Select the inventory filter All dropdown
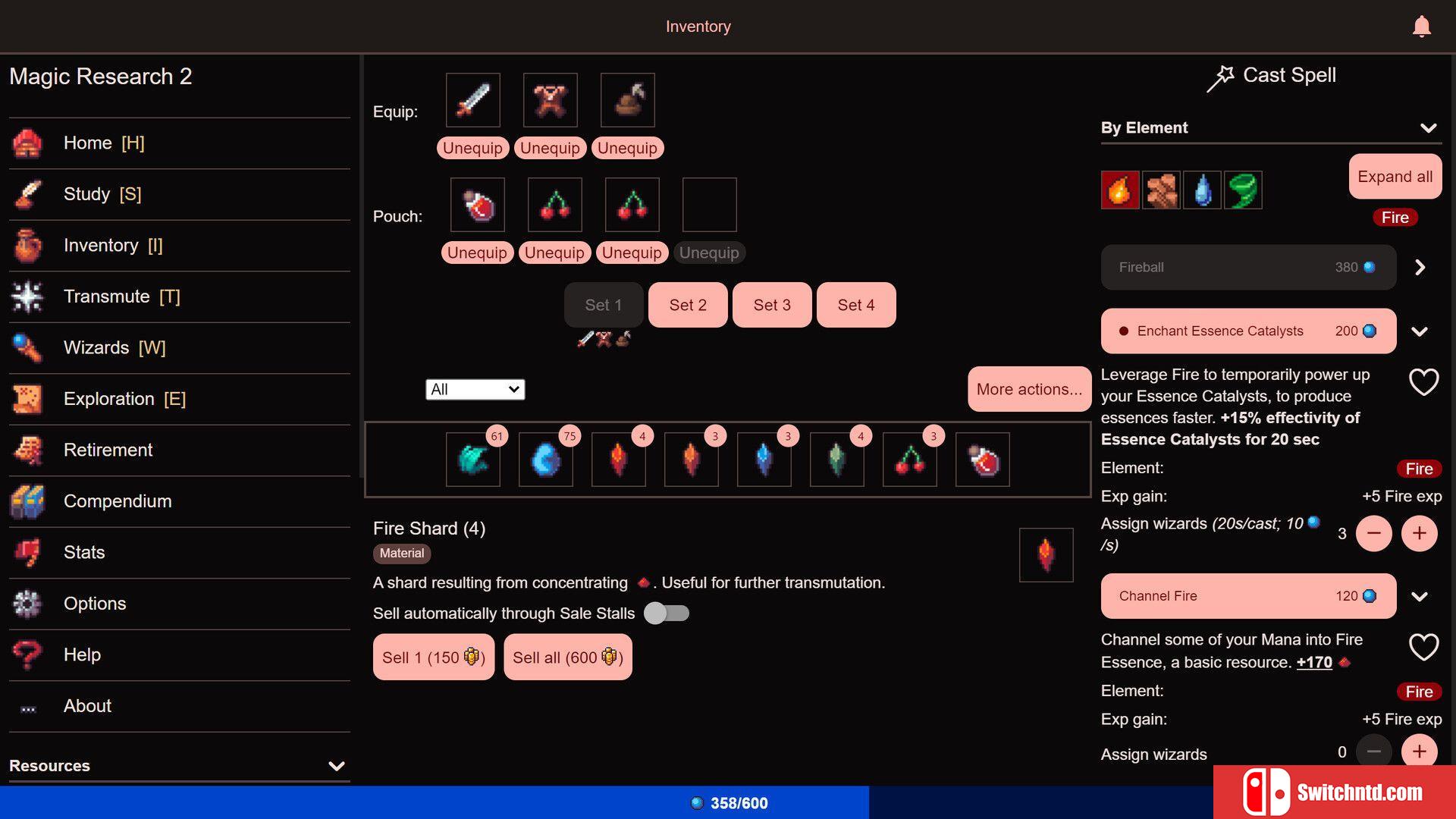Viewport: 1456px width, 819px height. pos(474,389)
